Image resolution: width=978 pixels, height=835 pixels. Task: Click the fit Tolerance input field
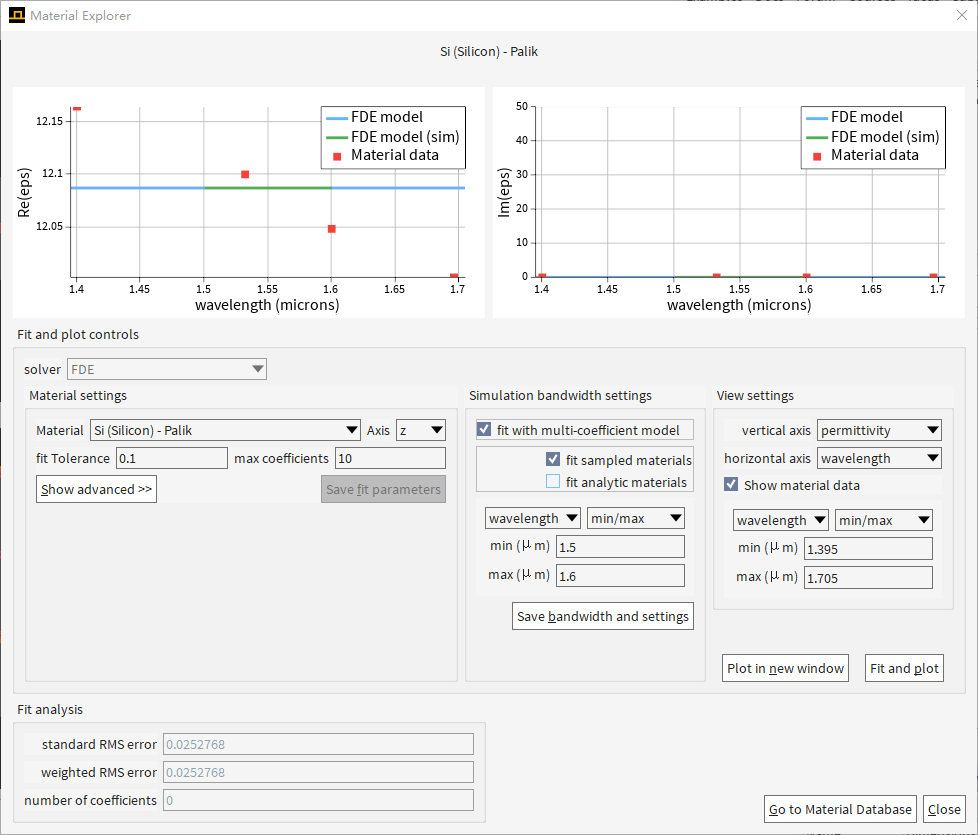tap(172, 458)
